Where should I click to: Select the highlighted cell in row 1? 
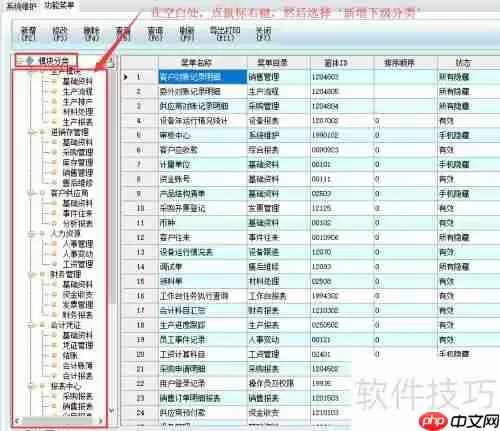coord(203,77)
